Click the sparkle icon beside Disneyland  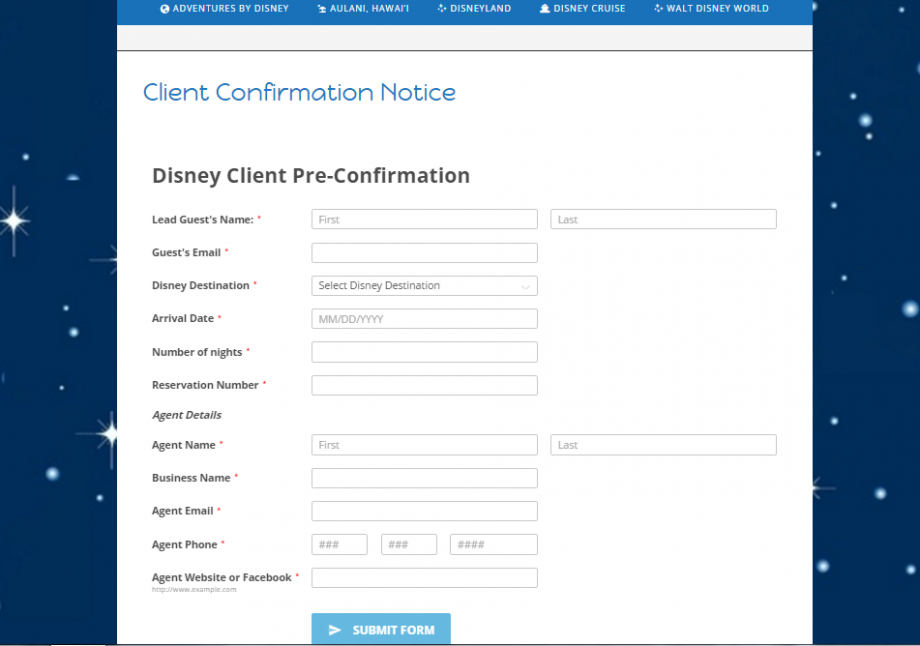click(442, 8)
